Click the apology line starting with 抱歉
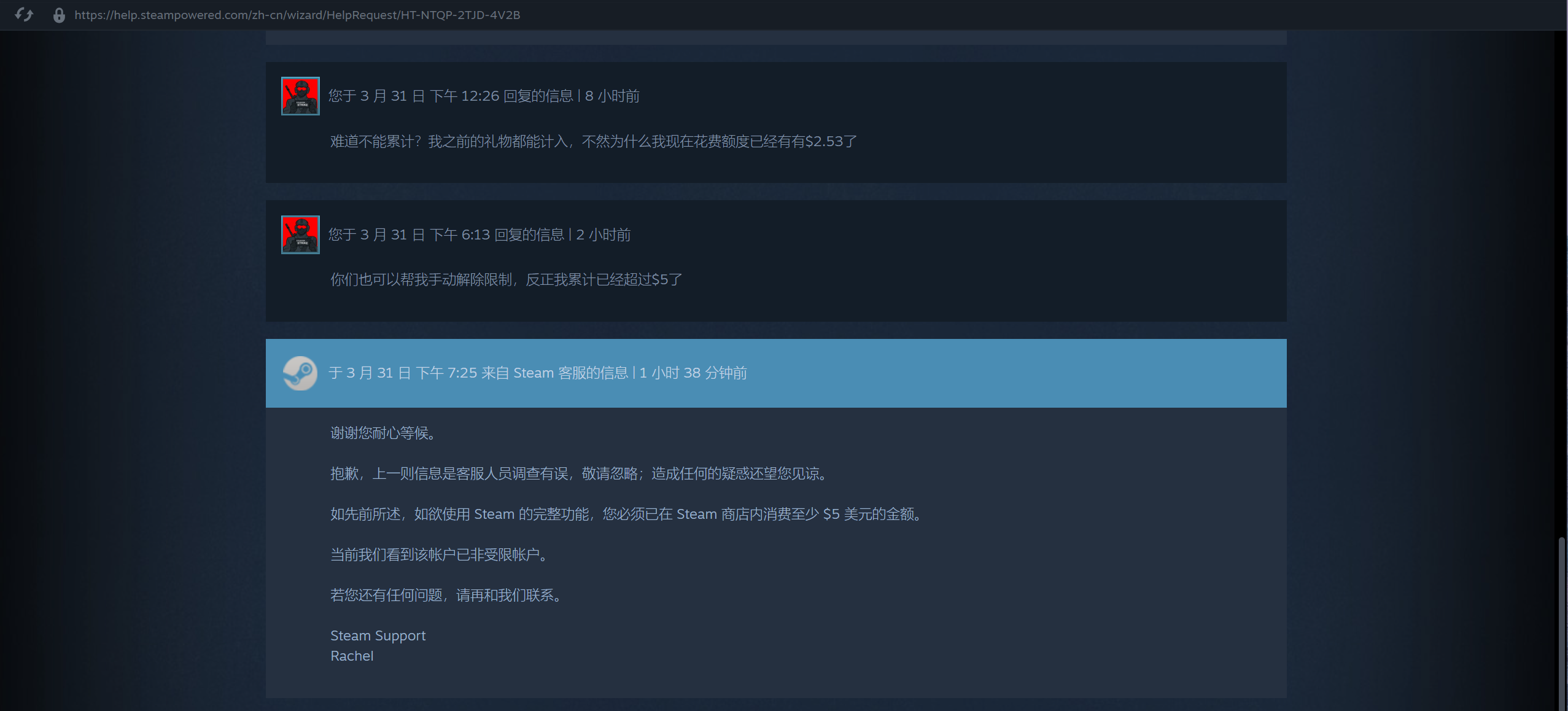Viewport: 1568px width, 711px height. coord(581,474)
